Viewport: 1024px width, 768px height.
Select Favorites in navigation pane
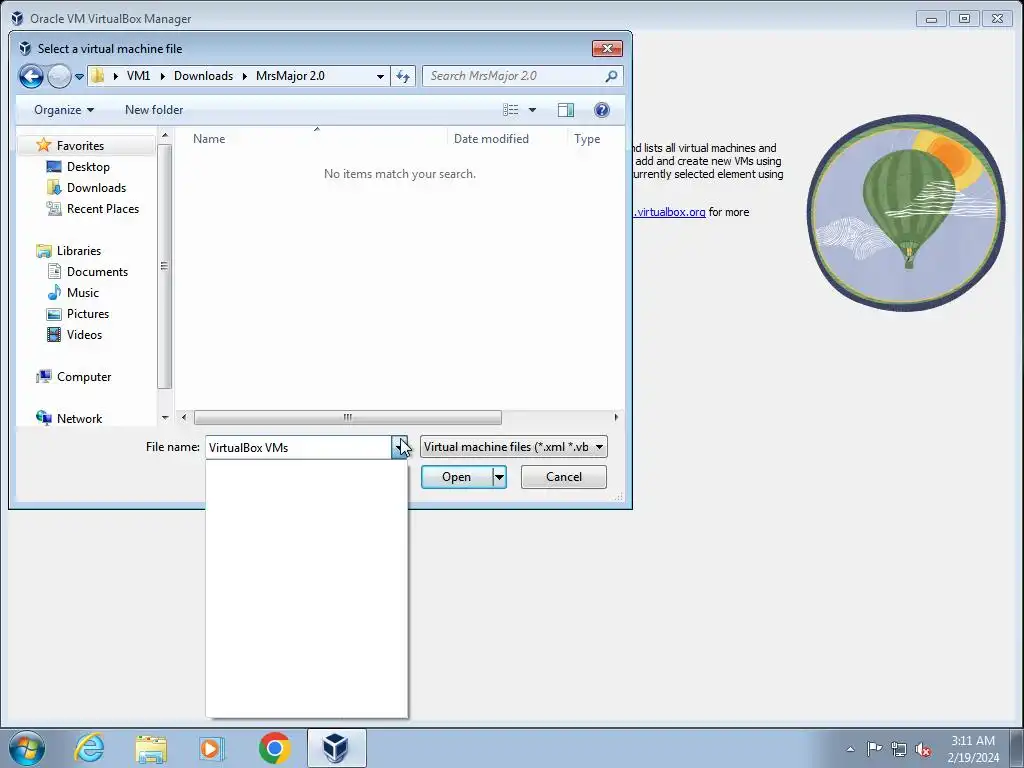tap(80, 146)
